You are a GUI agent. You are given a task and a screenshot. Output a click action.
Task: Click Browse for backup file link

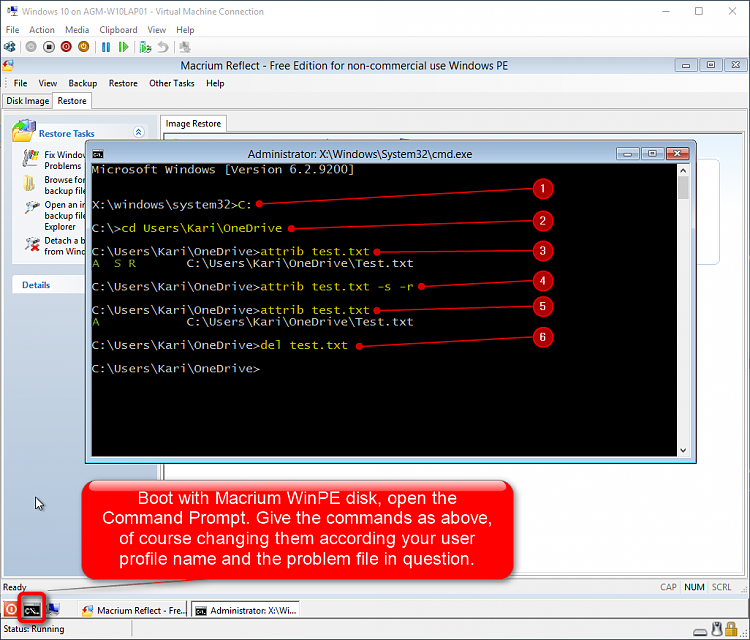tap(64, 185)
